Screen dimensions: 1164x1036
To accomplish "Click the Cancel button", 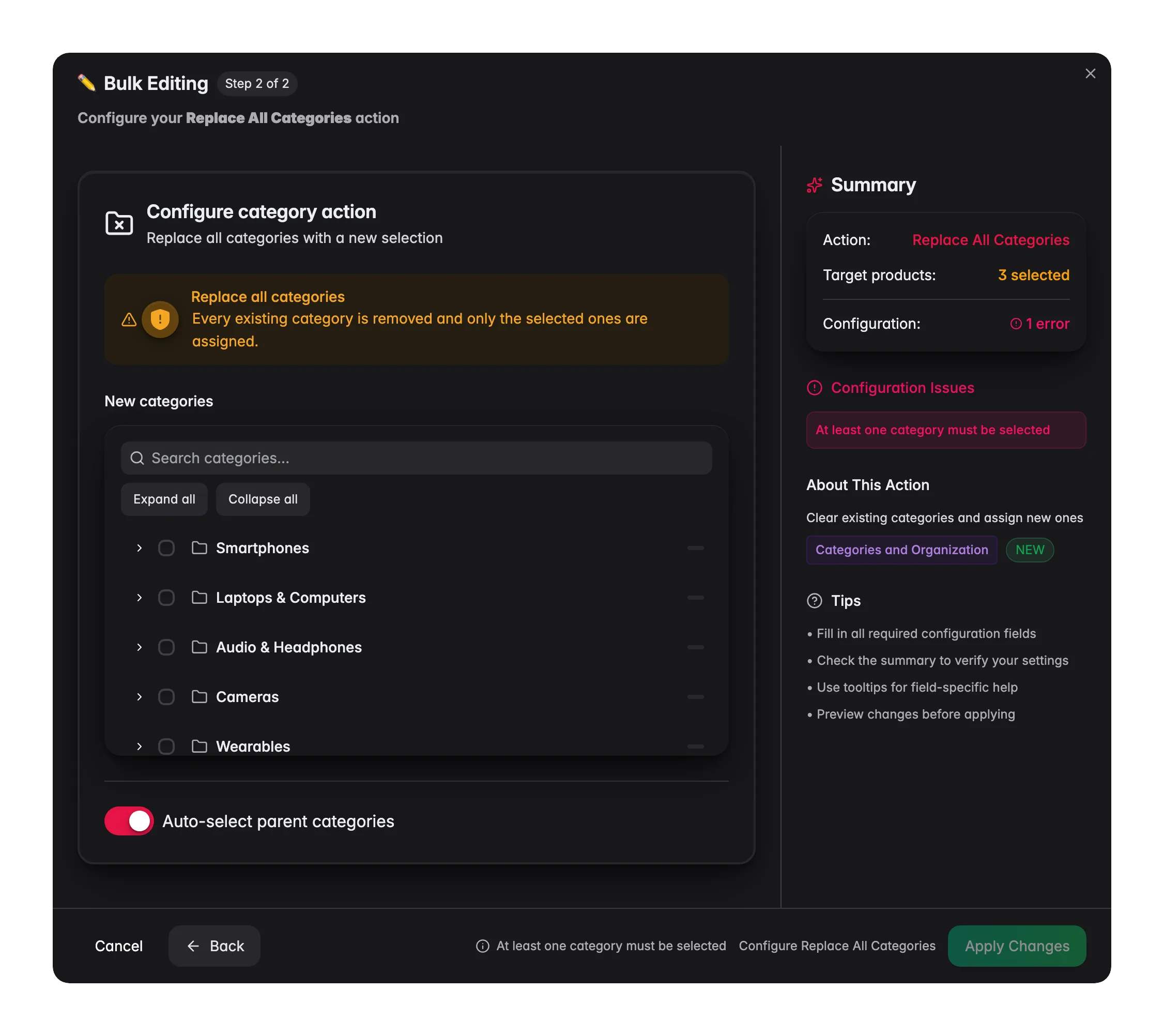I will [x=118, y=946].
